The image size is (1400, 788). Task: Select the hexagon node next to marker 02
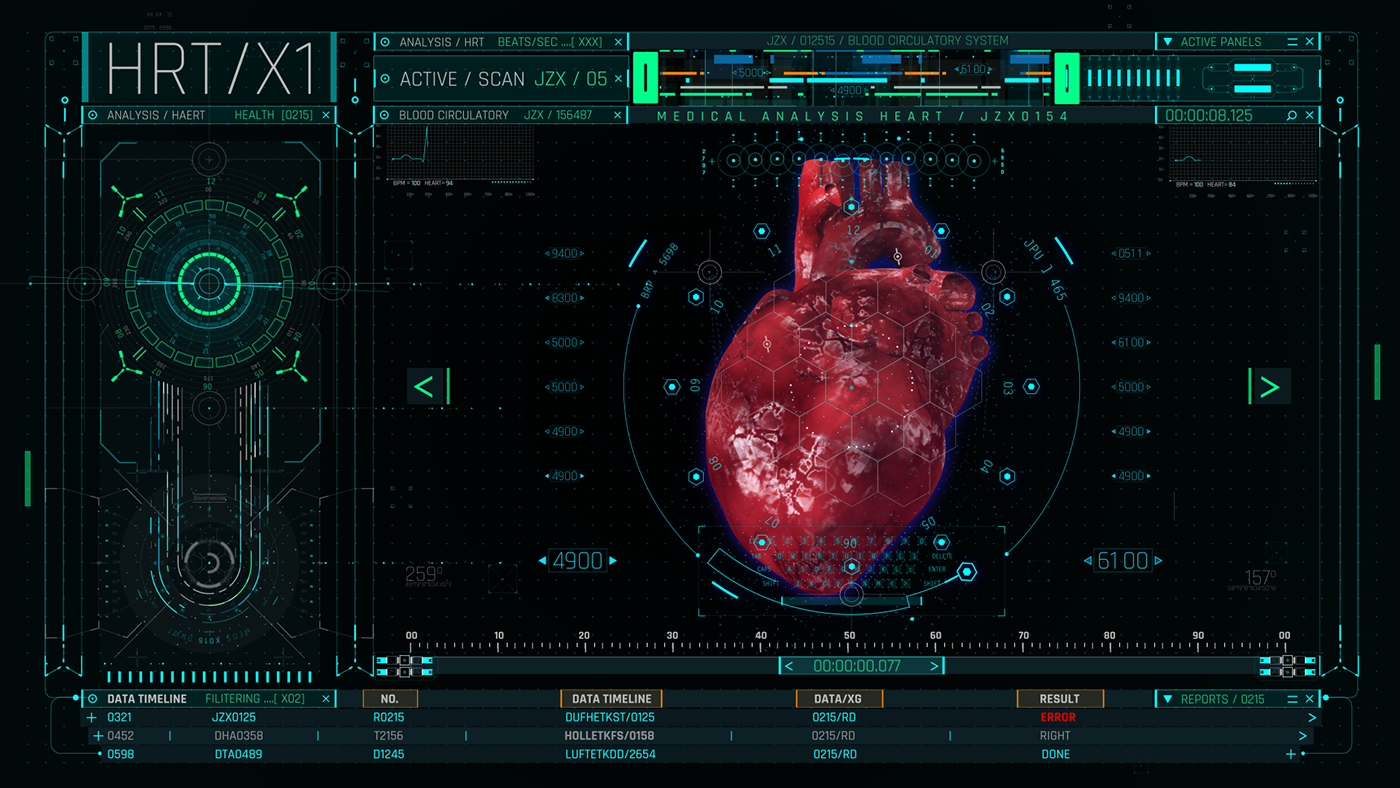(x=1007, y=297)
